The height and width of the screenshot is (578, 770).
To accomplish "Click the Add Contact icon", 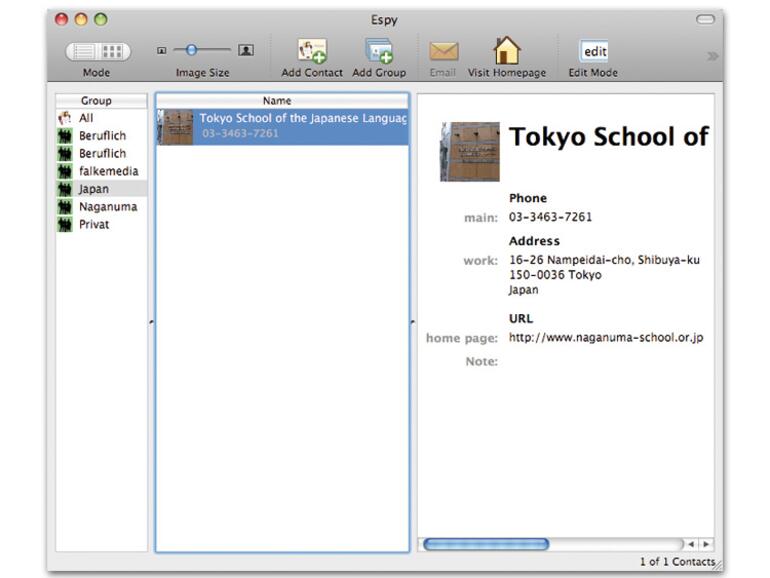I will (312, 51).
